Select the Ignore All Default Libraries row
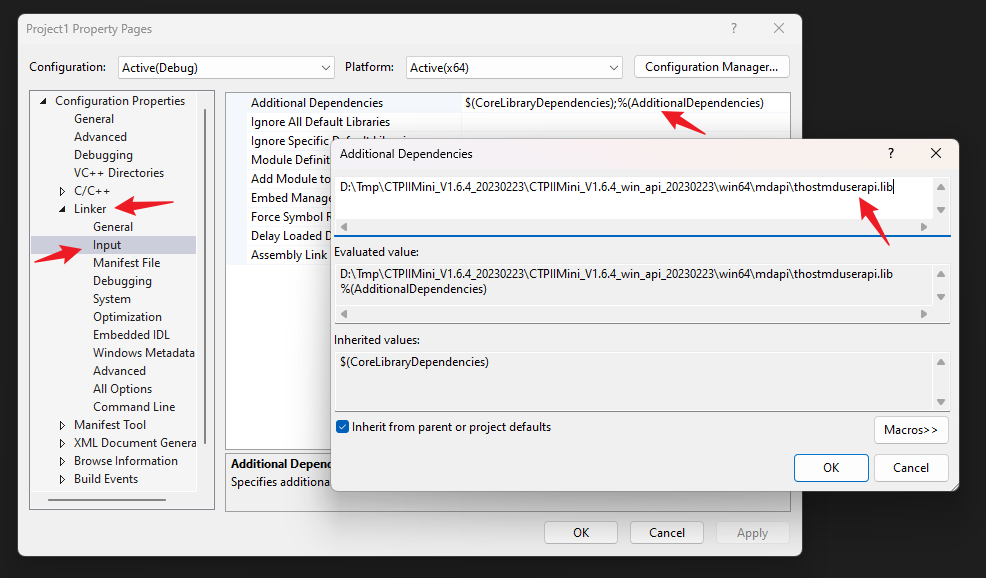This screenshot has width=986, height=578. coord(320,122)
